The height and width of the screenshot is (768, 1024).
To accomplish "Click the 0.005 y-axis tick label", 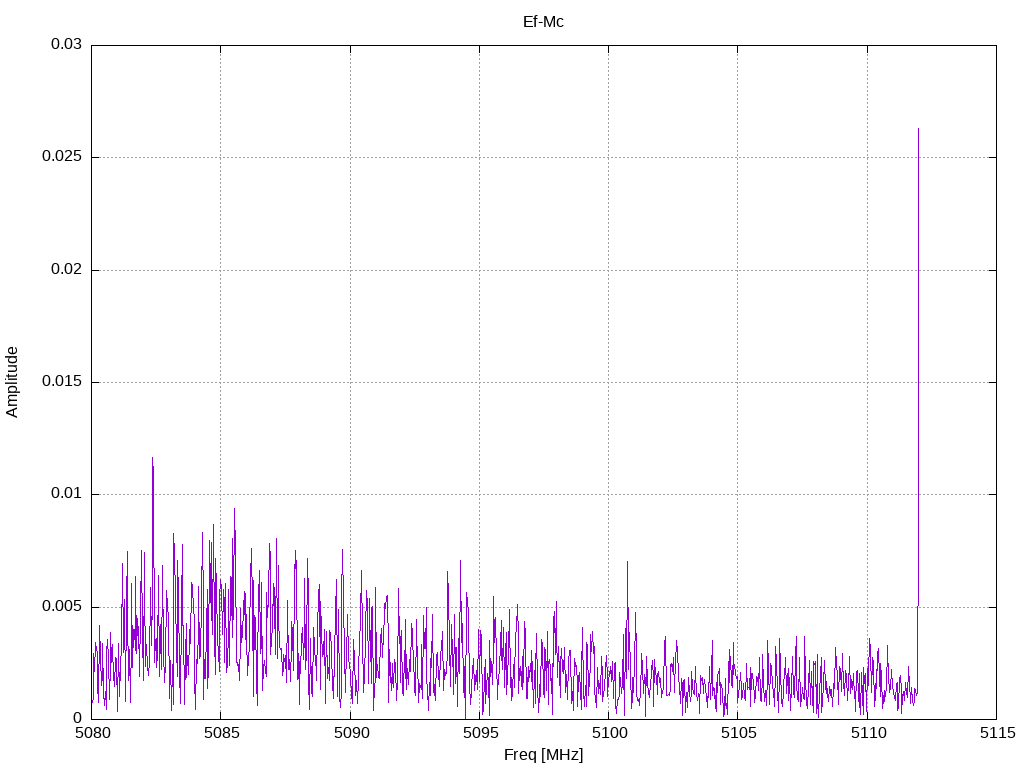I will [63, 607].
